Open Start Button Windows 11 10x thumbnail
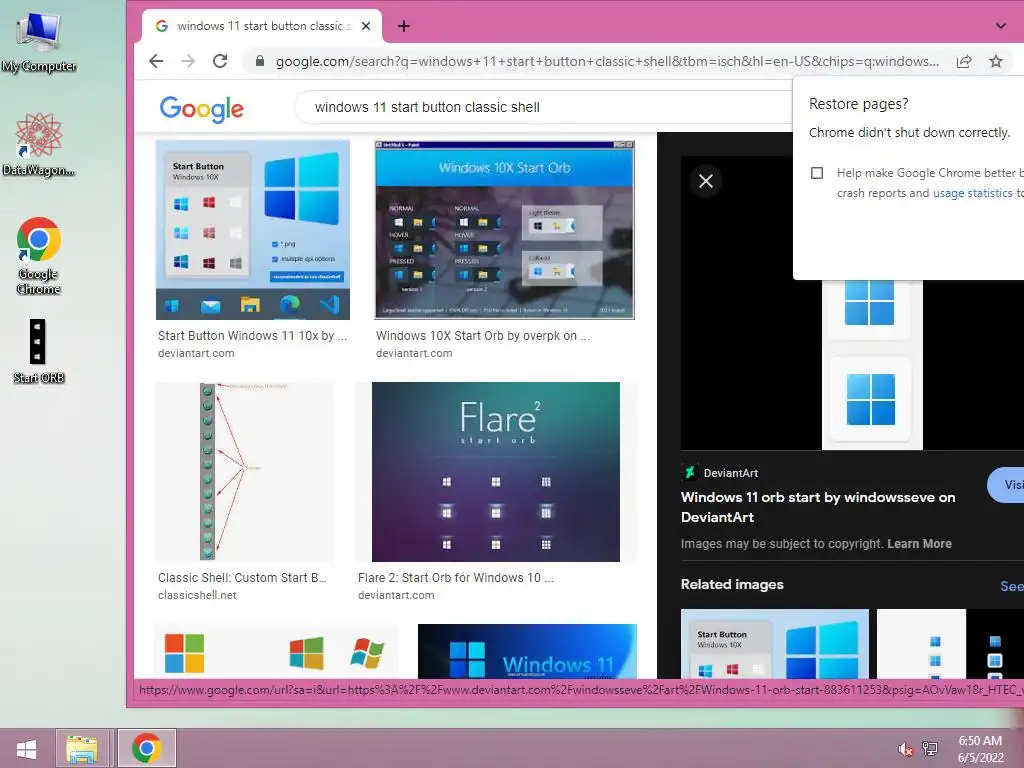This screenshot has height=768, width=1024. point(253,230)
